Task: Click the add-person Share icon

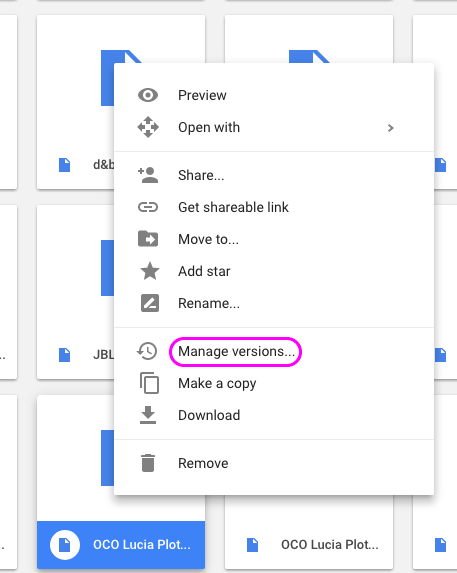Action: click(148, 175)
